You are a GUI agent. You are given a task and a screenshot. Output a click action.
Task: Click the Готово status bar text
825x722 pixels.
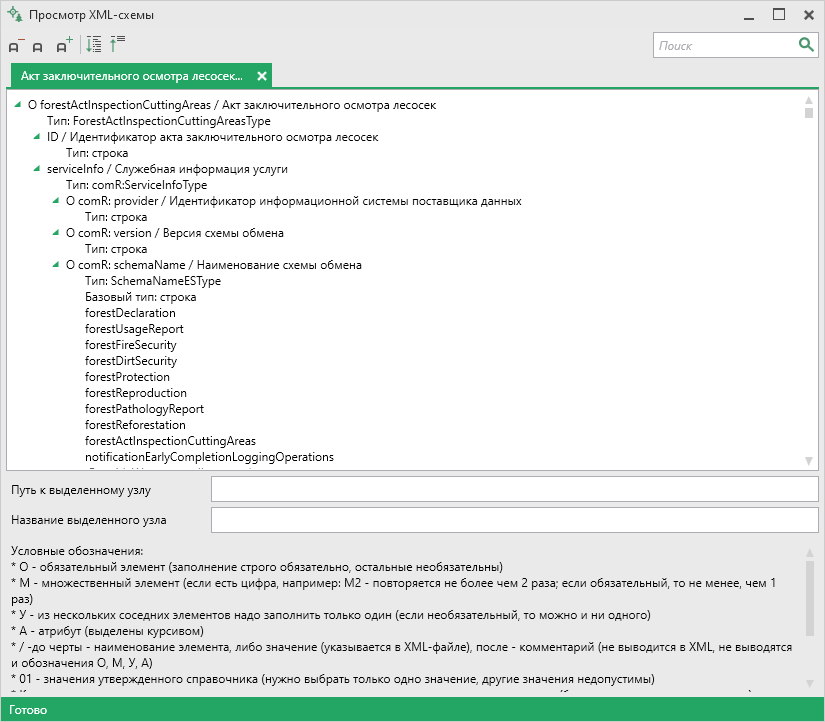[28, 710]
